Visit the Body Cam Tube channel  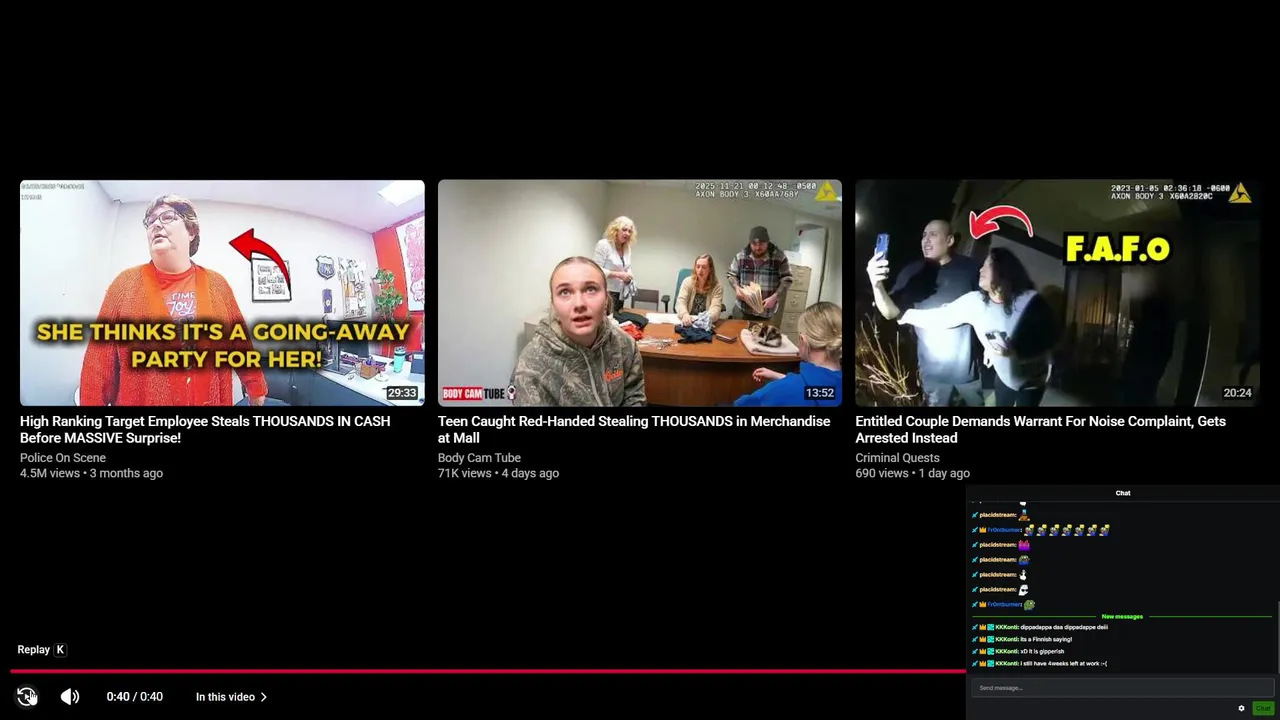pyautogui.click(x=479, y=458)
